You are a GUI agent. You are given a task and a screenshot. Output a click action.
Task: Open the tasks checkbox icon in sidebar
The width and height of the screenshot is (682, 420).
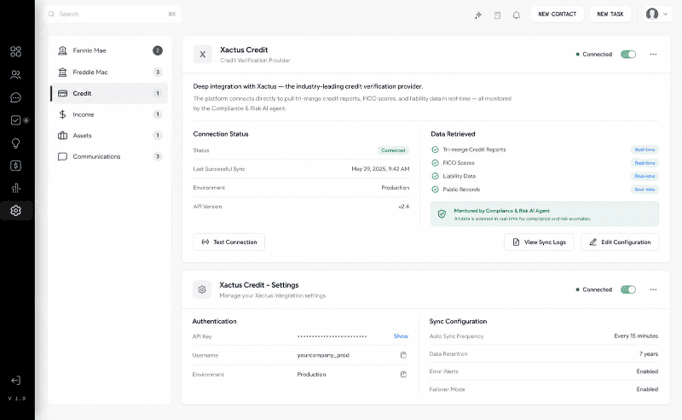tap(16, 120)
